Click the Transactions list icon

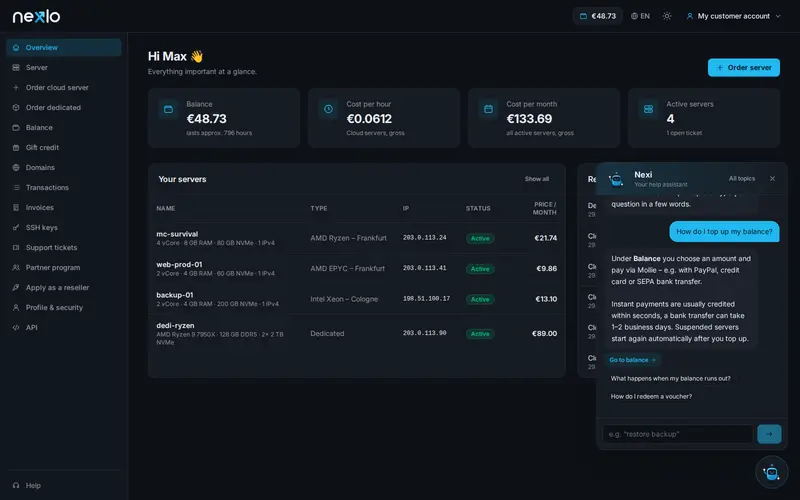click(x=16, y=187)
